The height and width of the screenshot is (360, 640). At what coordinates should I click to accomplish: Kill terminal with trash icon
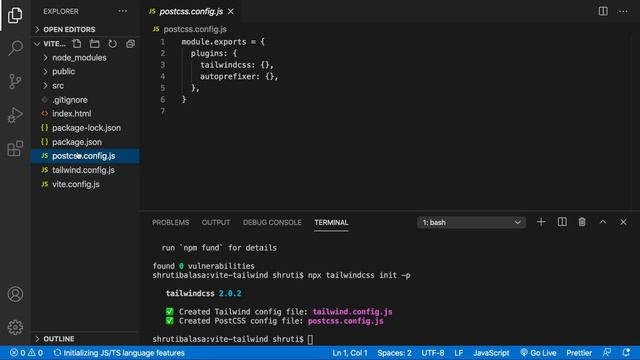[582, 222]
